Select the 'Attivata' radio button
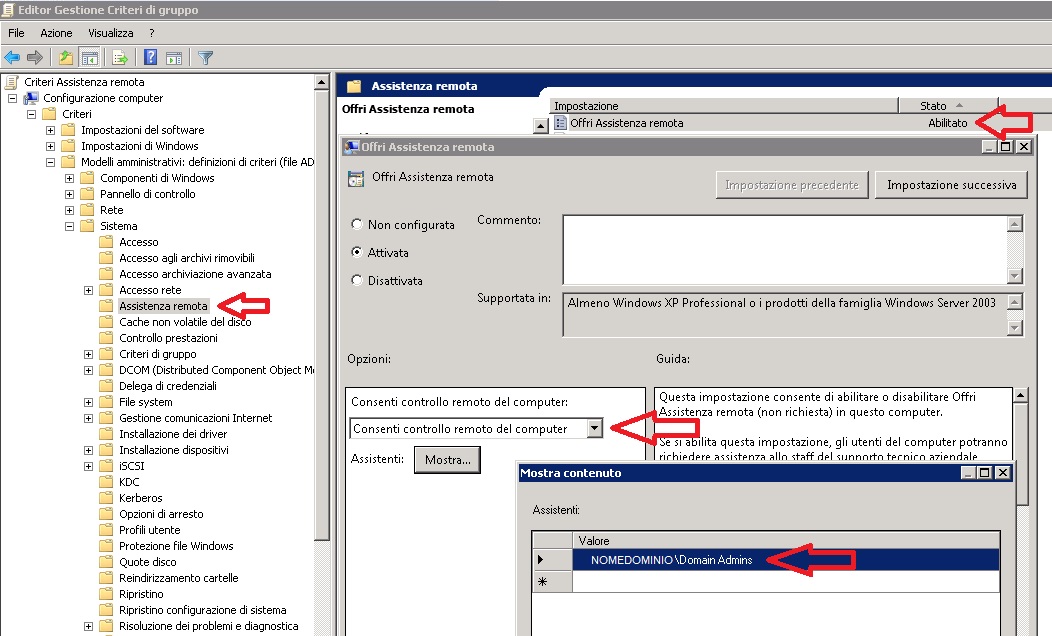 click(356, 253)
